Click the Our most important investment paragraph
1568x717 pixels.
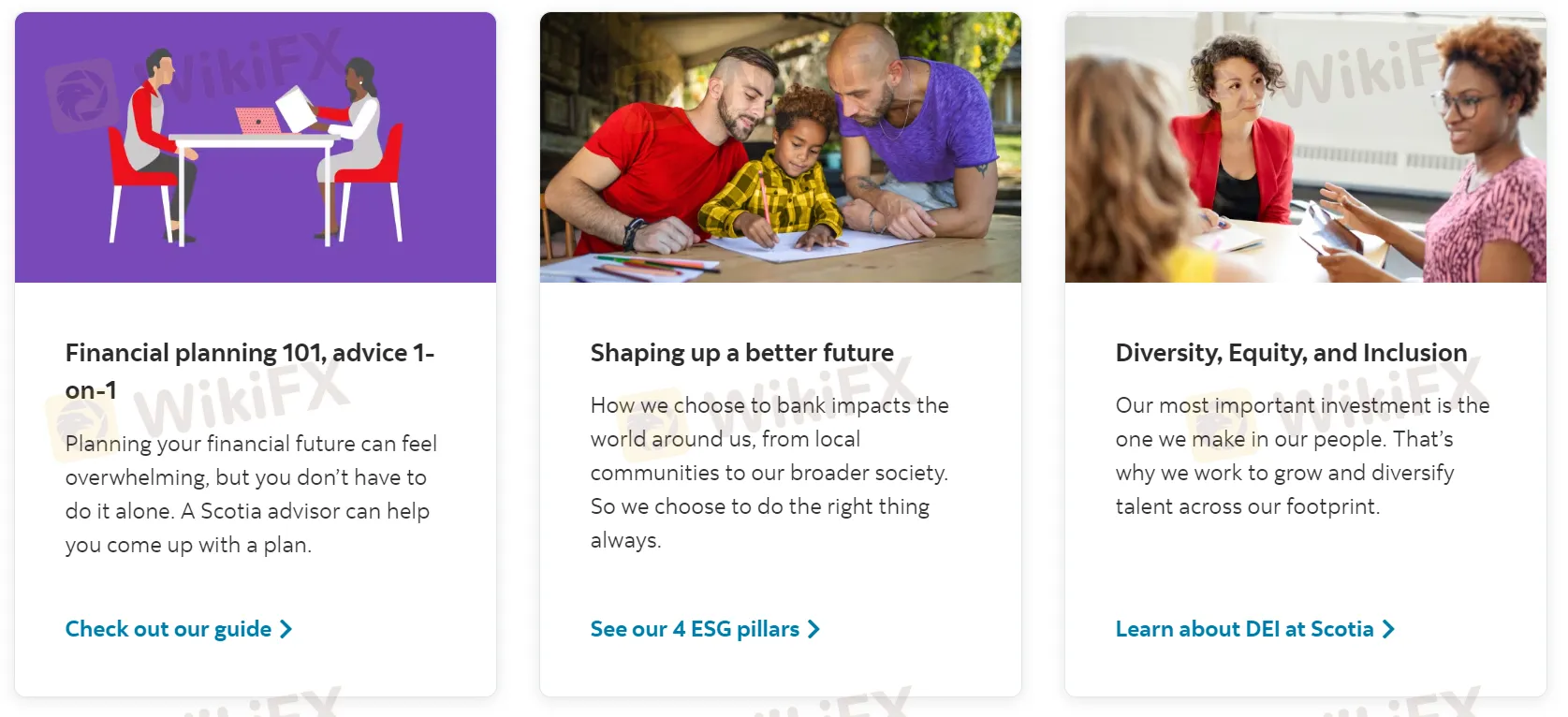pyautogui.click(x=1302, y=456)
